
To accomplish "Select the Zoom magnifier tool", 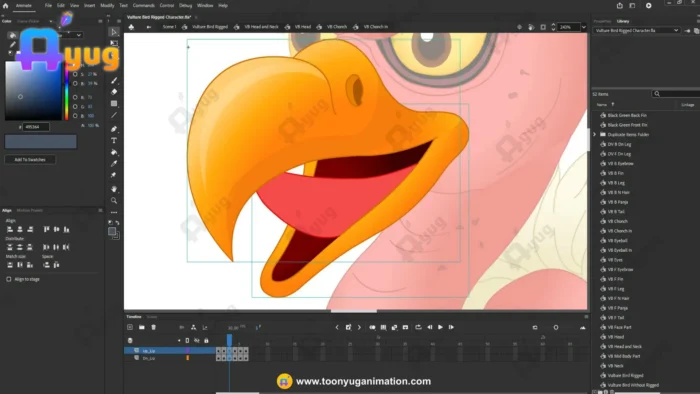I will pos(114,201).
